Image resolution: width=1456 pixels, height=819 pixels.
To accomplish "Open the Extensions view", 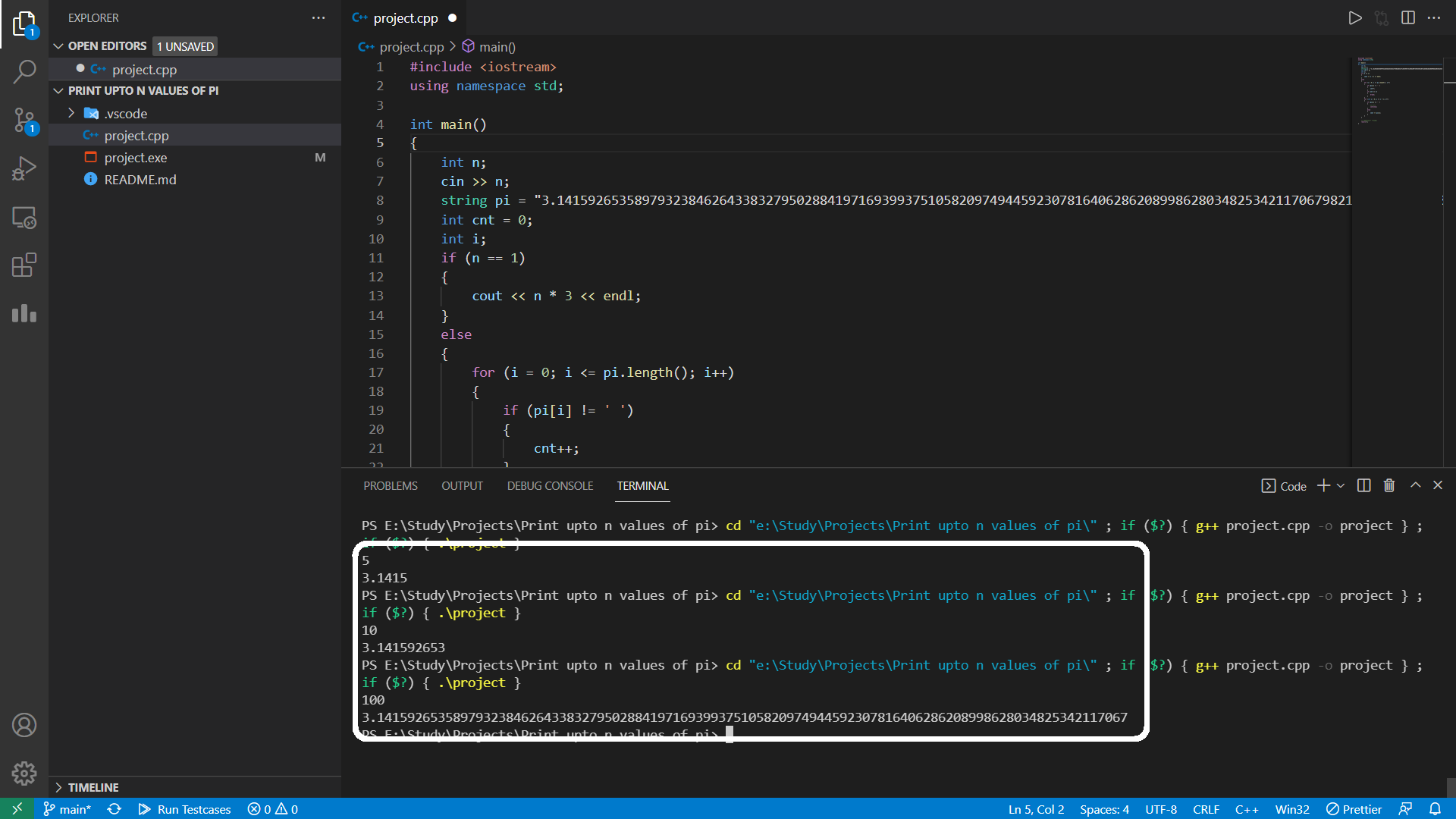I will [24, 265].
